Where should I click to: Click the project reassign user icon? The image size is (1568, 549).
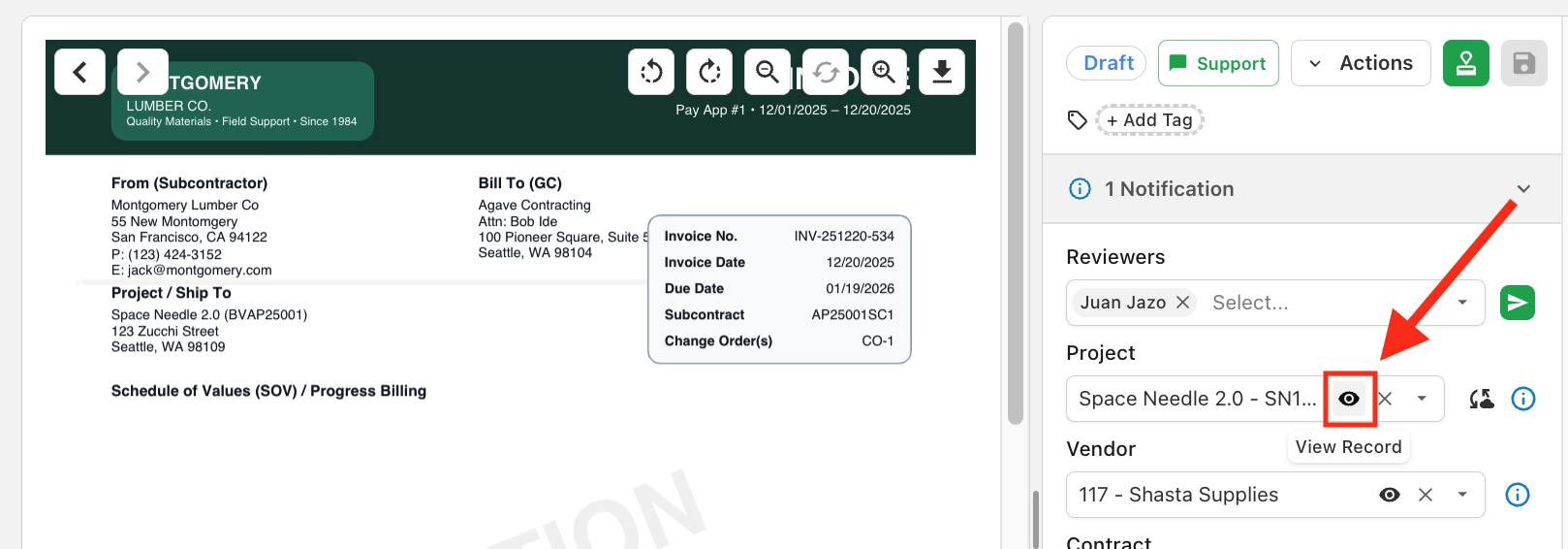click(x=1482, y=399)
